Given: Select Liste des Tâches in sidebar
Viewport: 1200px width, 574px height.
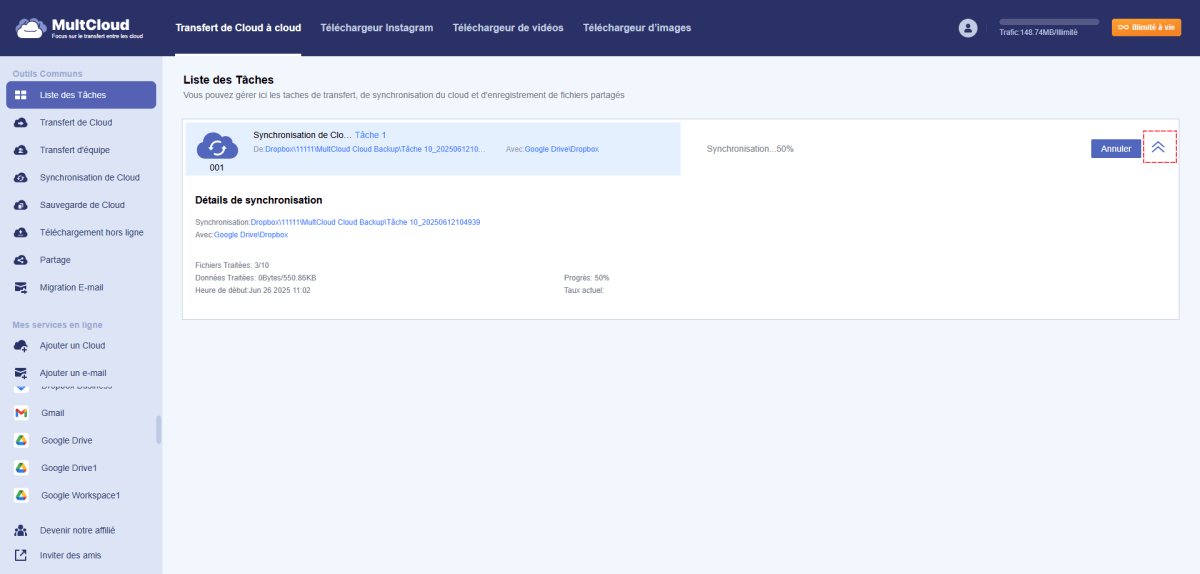Looking at the screenshot, I should [81, 95].
